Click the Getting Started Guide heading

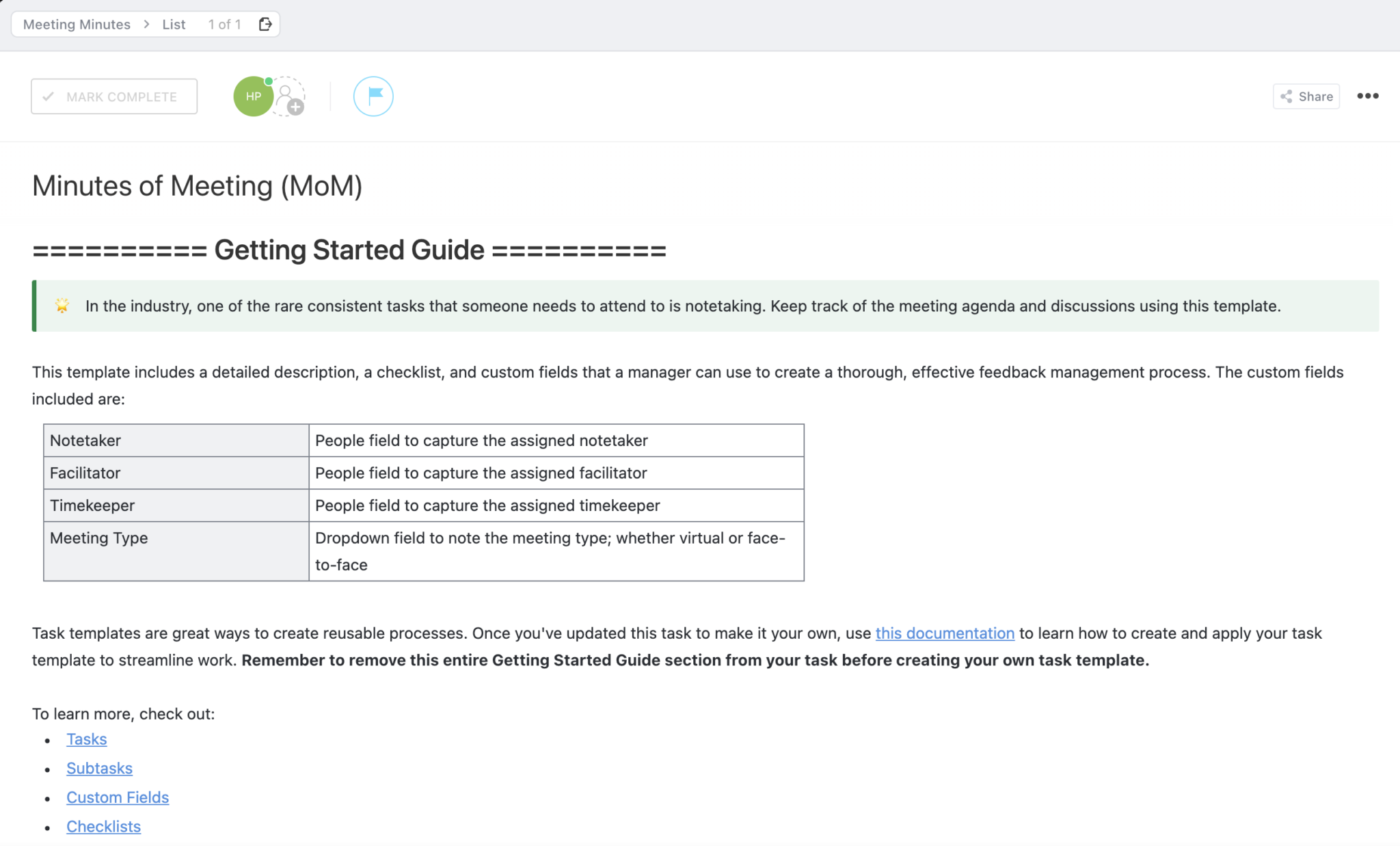pos(349,250)
